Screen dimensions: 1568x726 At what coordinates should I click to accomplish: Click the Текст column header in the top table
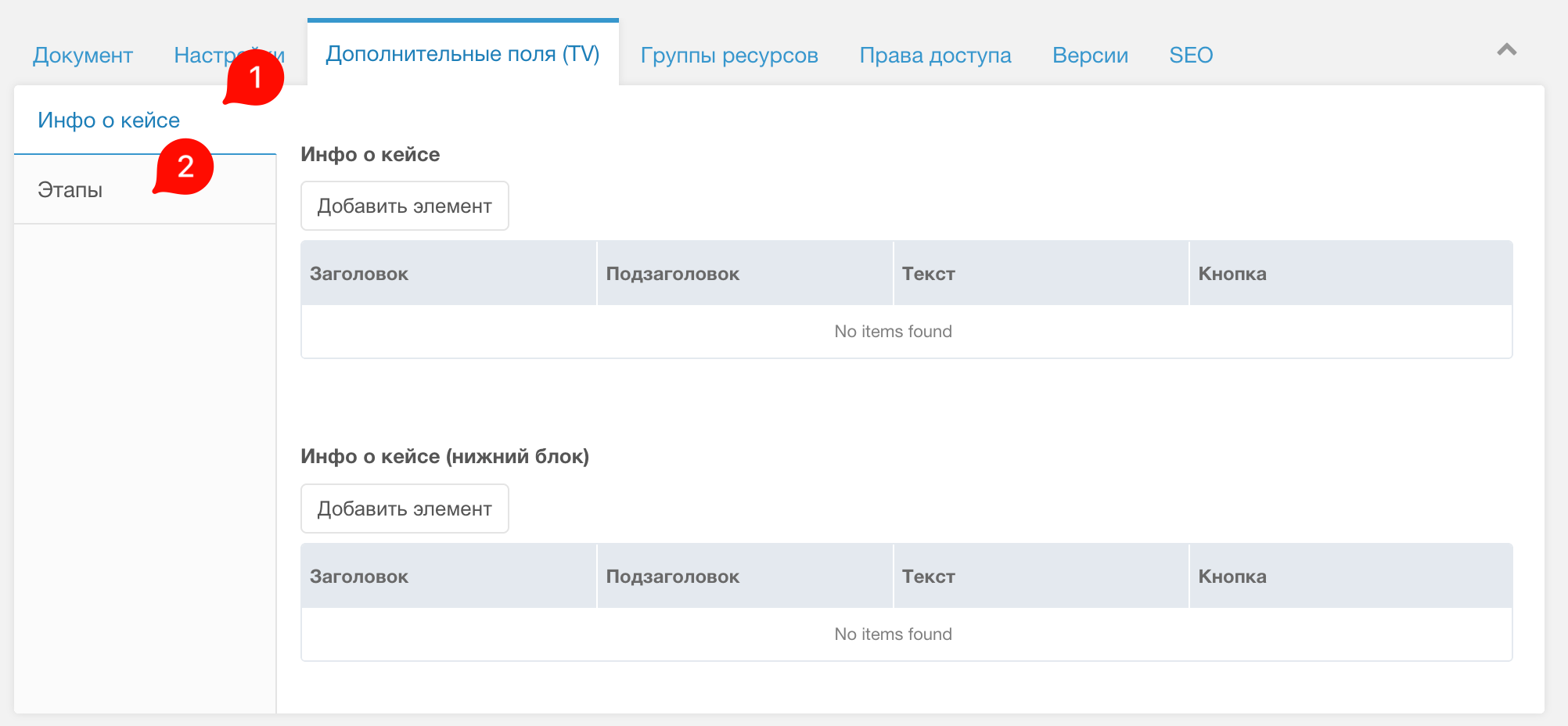[928, 273]
